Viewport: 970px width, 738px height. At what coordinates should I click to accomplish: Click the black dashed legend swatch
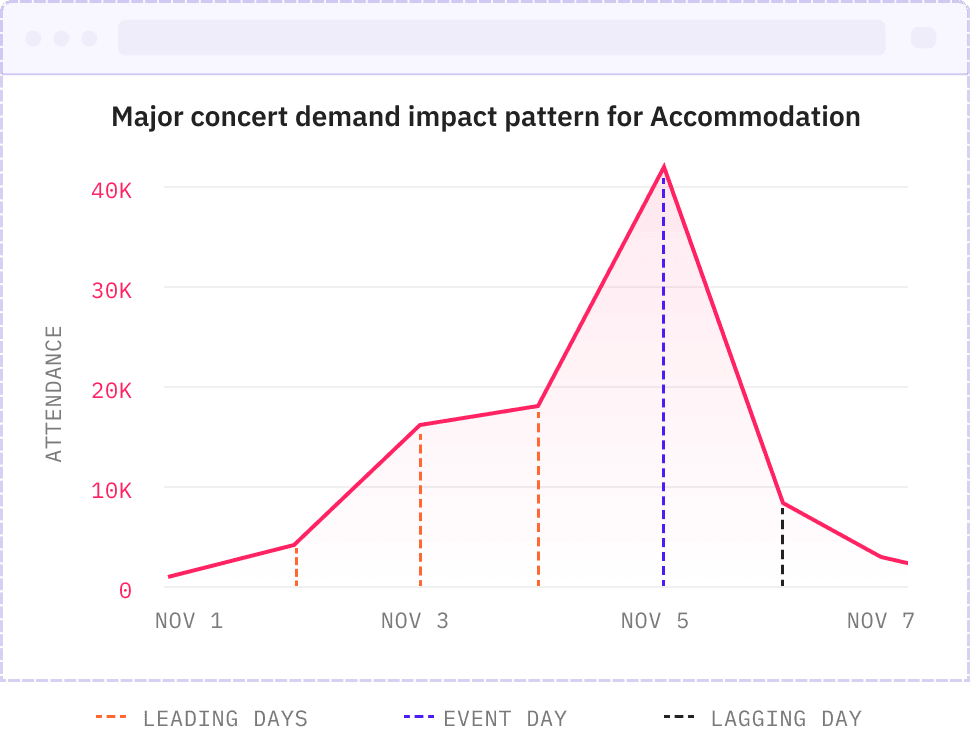coord(678,718)
